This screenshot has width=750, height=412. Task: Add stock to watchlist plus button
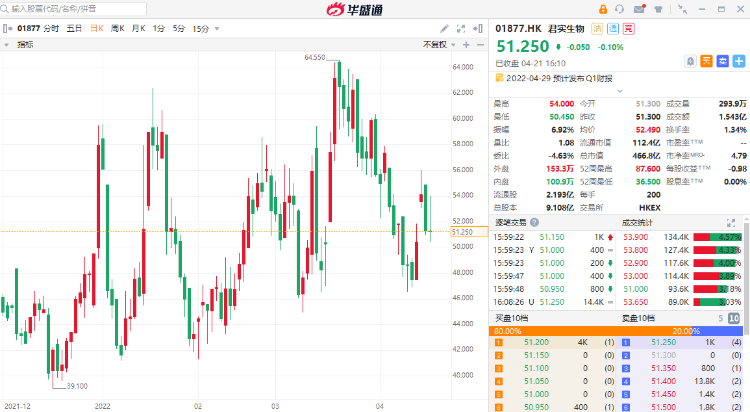(x=739, y=61)
